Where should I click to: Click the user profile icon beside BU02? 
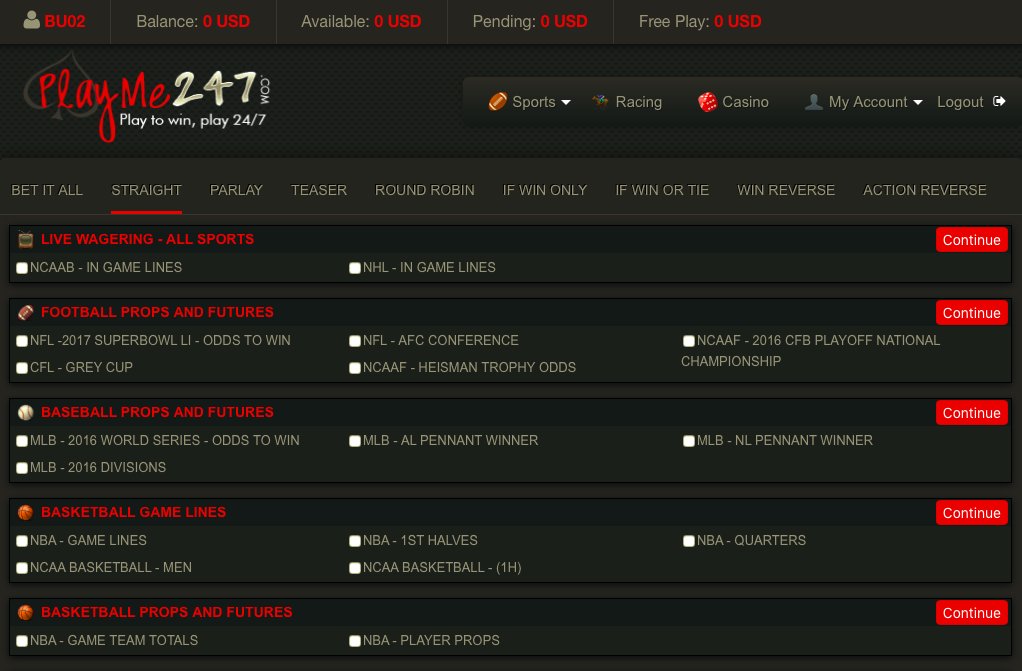pyautogui.click(x=31, y=21)
